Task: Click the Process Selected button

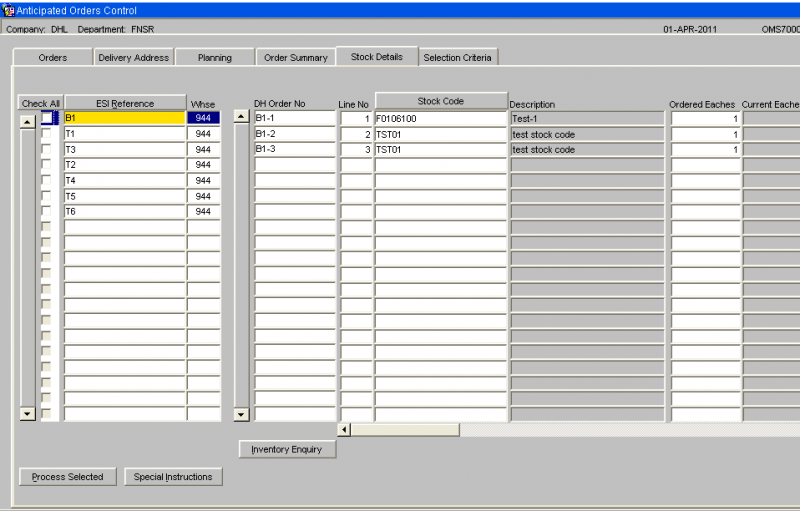Action: coord(67,476)
